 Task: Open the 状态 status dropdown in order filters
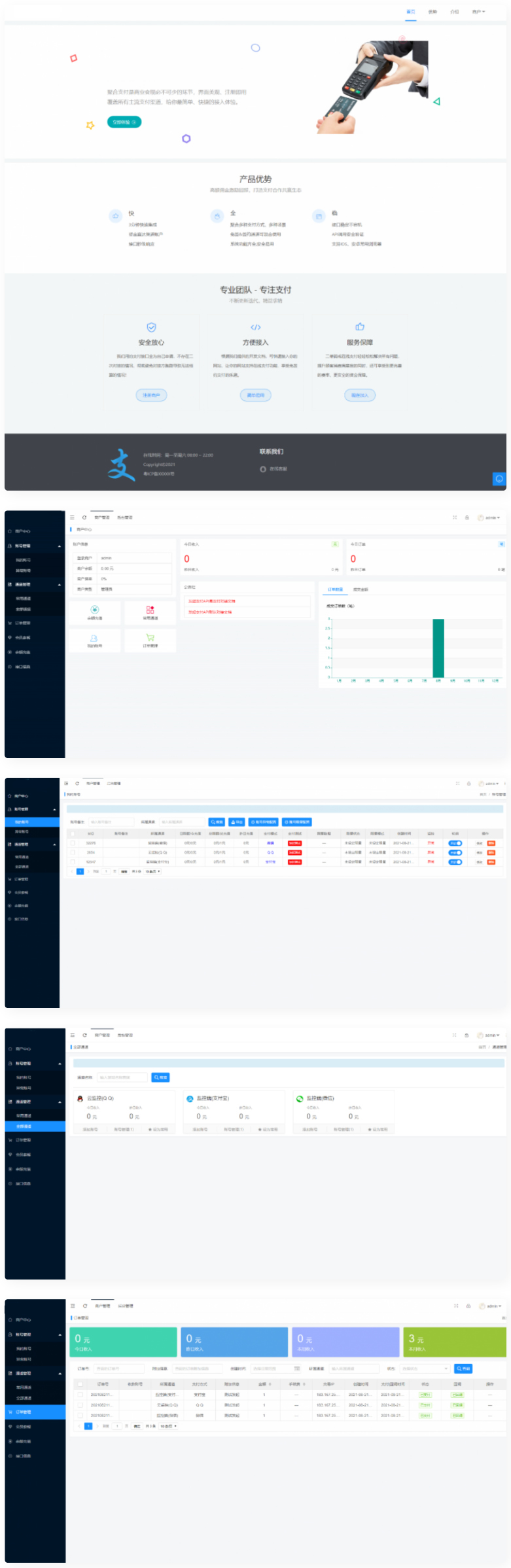click(425, 1368)
